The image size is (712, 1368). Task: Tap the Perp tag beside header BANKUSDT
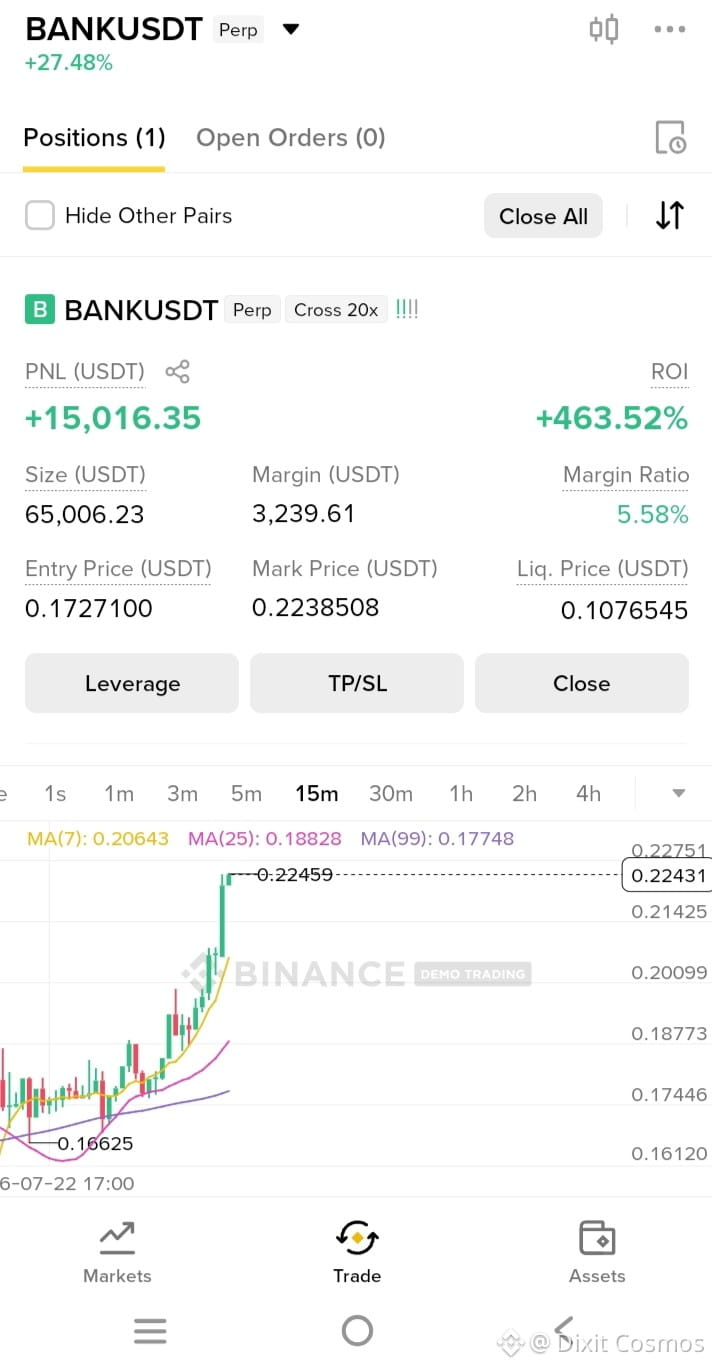point(238,30)
